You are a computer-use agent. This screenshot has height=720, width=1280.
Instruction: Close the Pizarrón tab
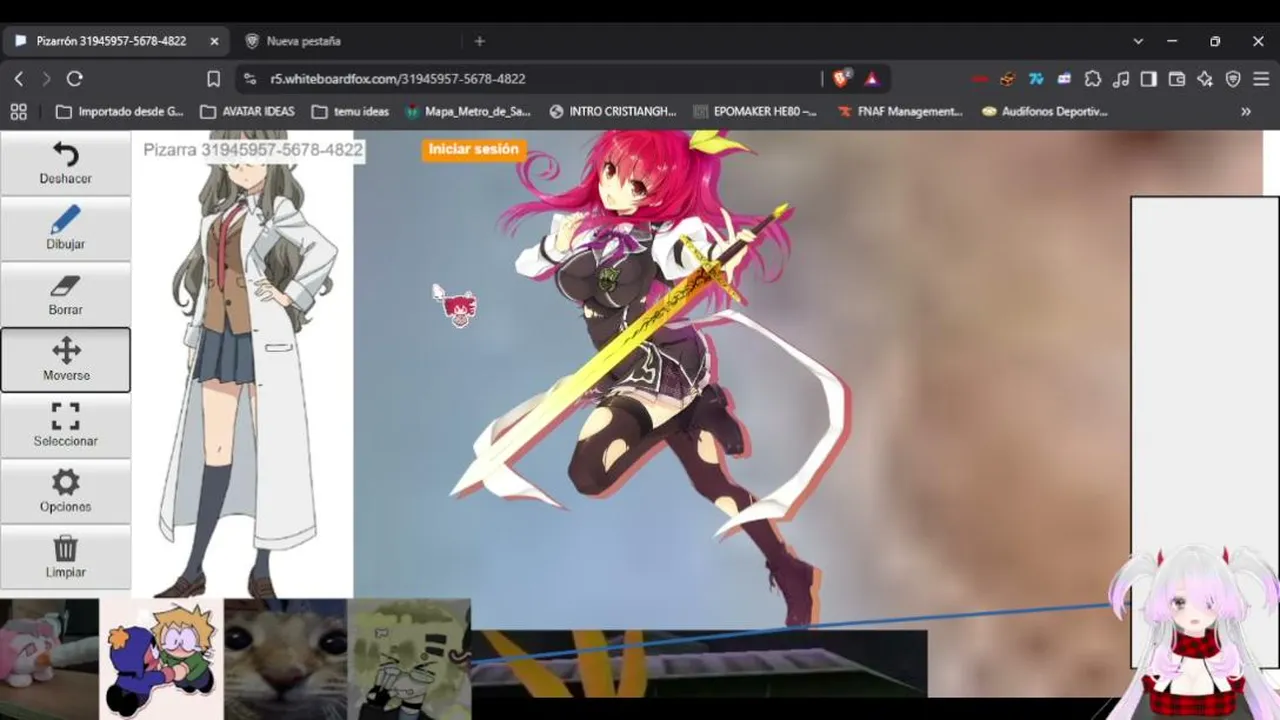214,41
